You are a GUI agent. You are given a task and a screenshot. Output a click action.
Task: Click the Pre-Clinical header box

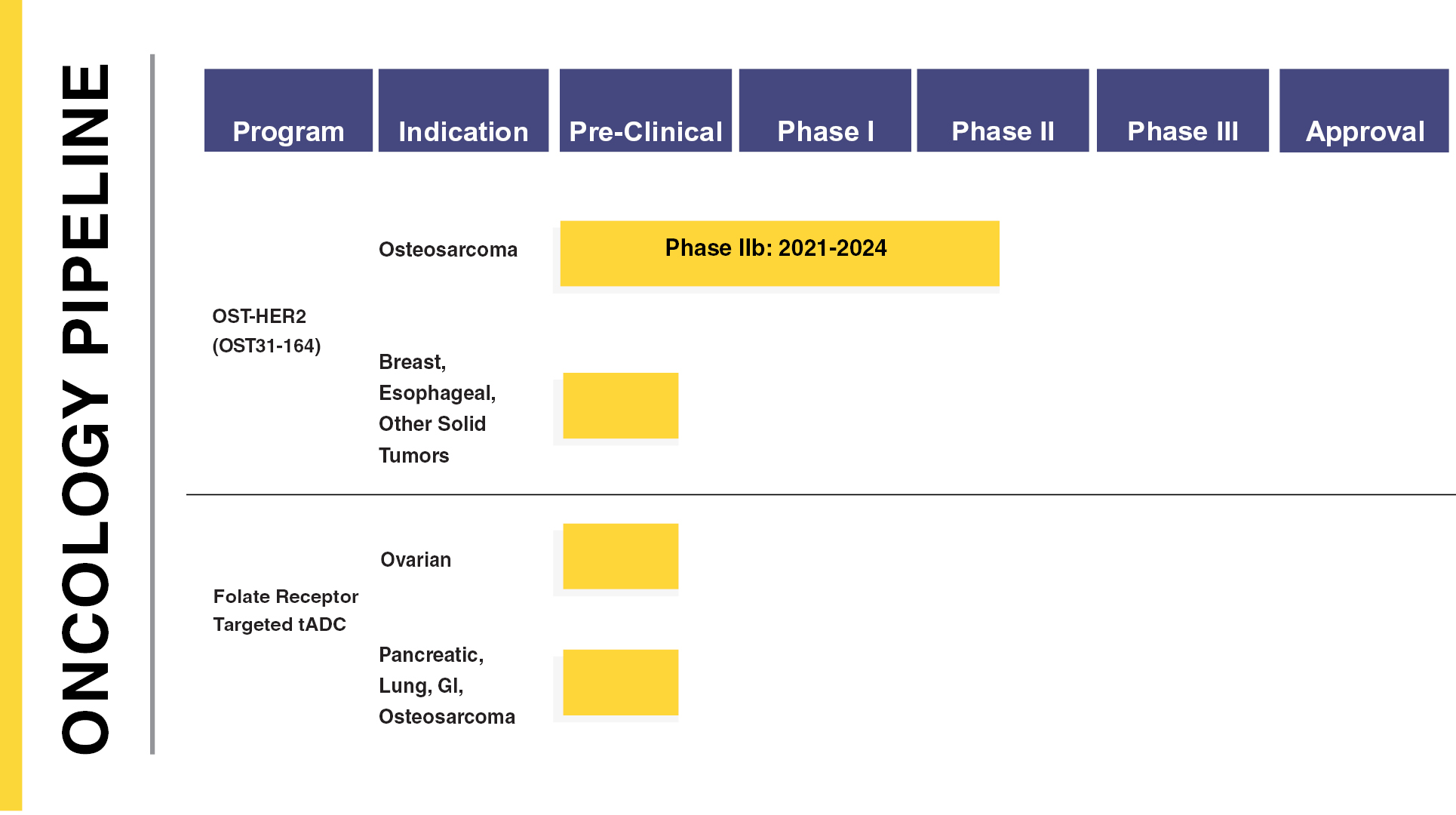coord(646,110)
